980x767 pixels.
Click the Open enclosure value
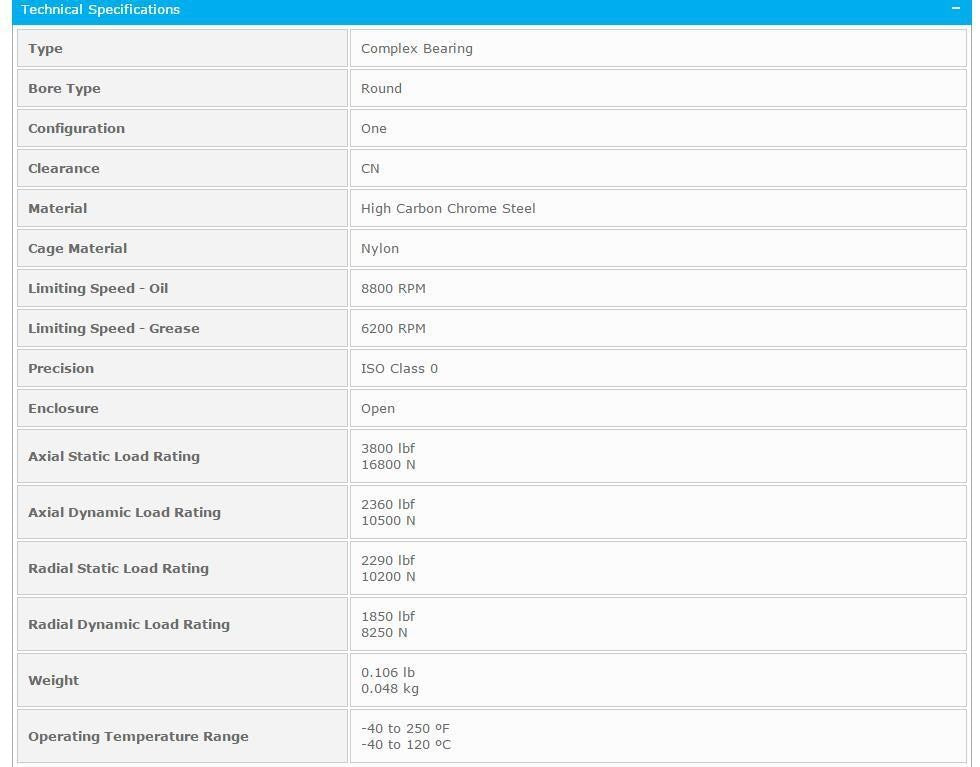(x=378, y=408)
